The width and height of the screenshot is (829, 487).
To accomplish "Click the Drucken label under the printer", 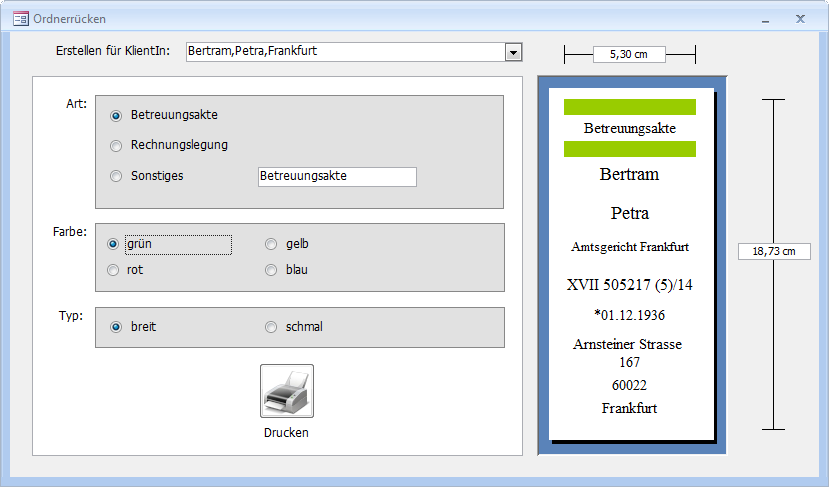I will point(286,433).
